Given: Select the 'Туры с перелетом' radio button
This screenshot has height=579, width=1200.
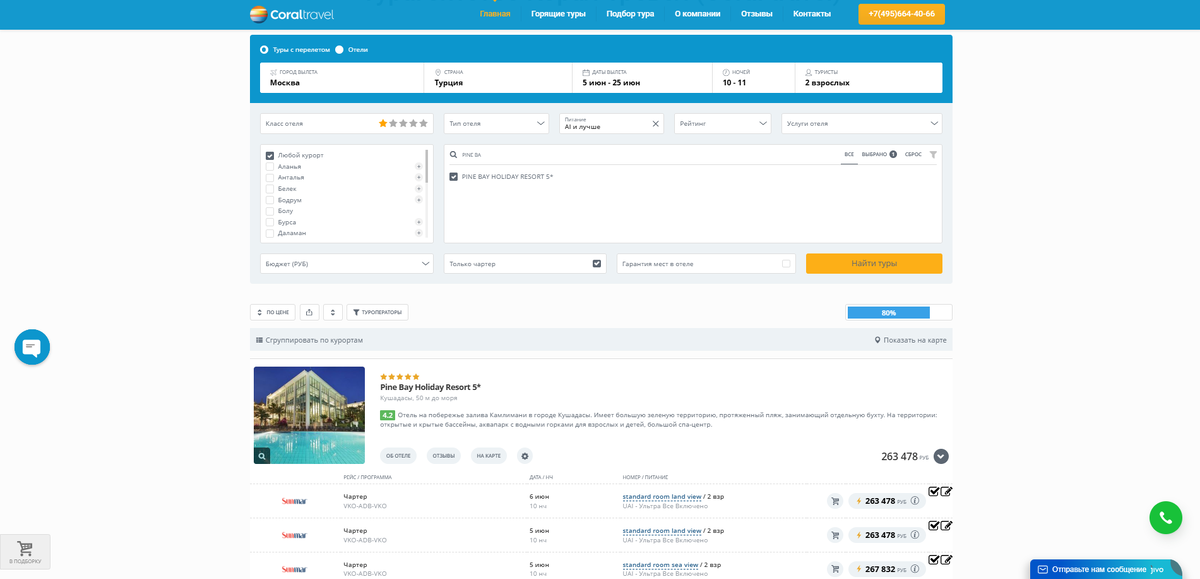Looking at the screenshot, I should point(264,49).
